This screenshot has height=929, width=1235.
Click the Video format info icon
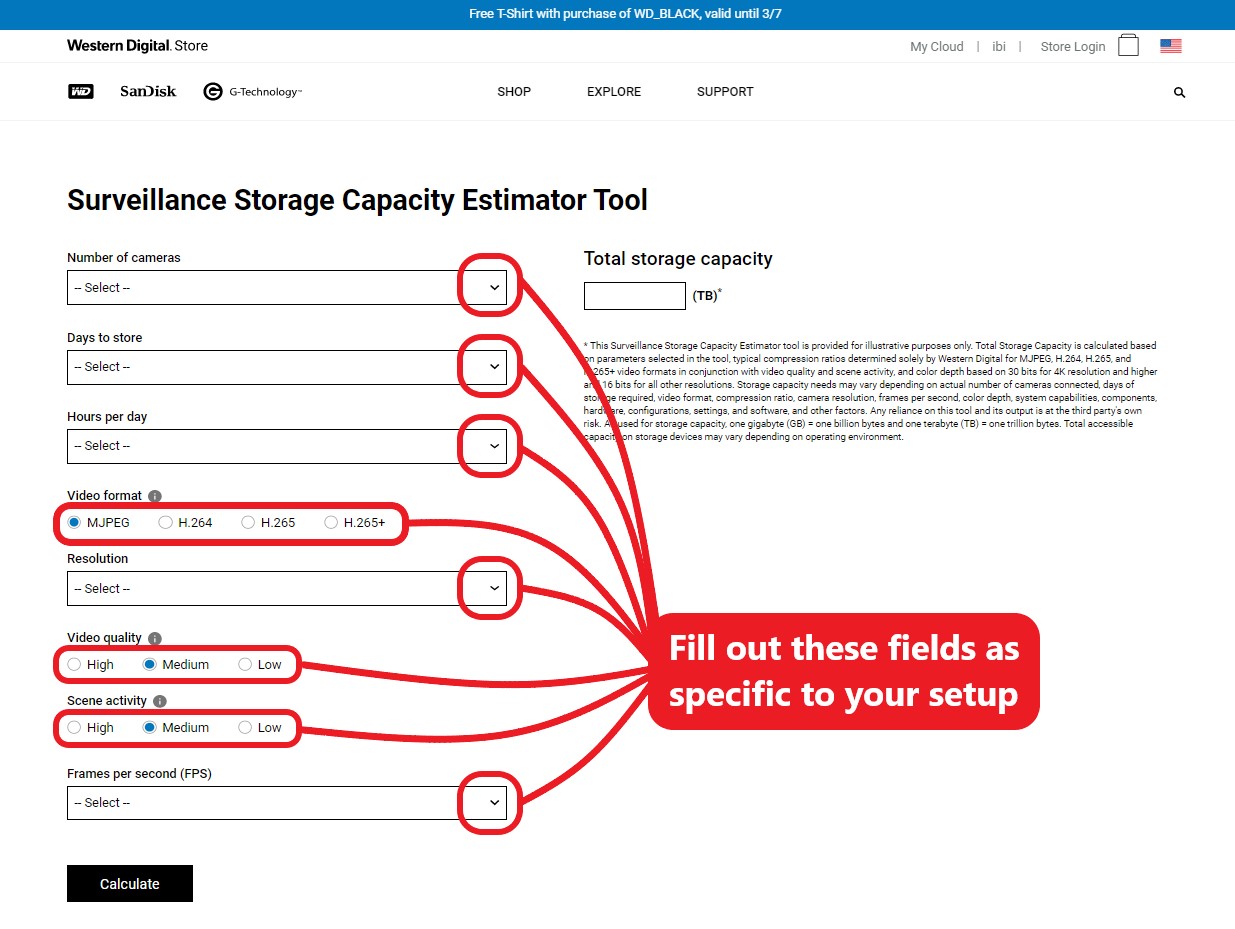point(154,496)
